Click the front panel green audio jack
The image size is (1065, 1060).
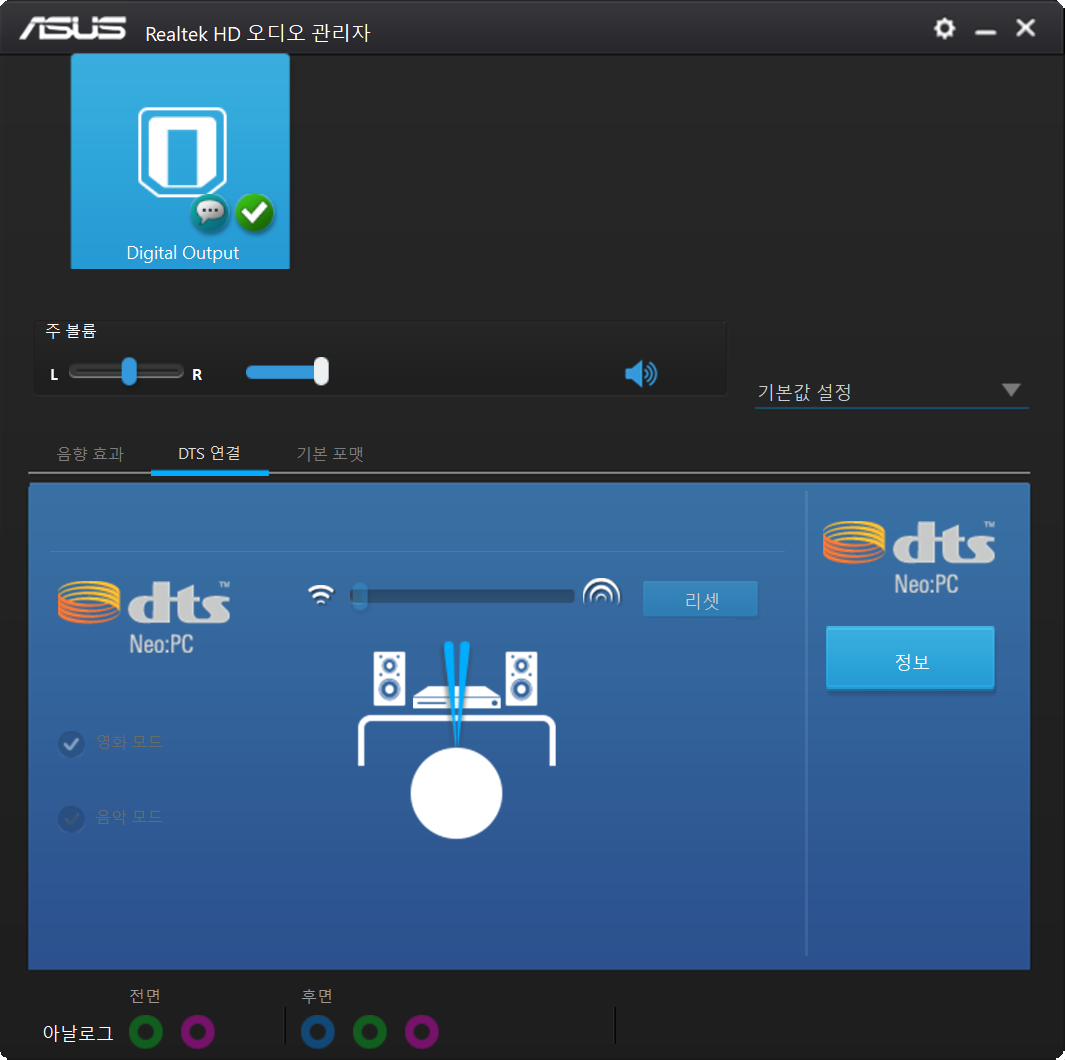146,1032
